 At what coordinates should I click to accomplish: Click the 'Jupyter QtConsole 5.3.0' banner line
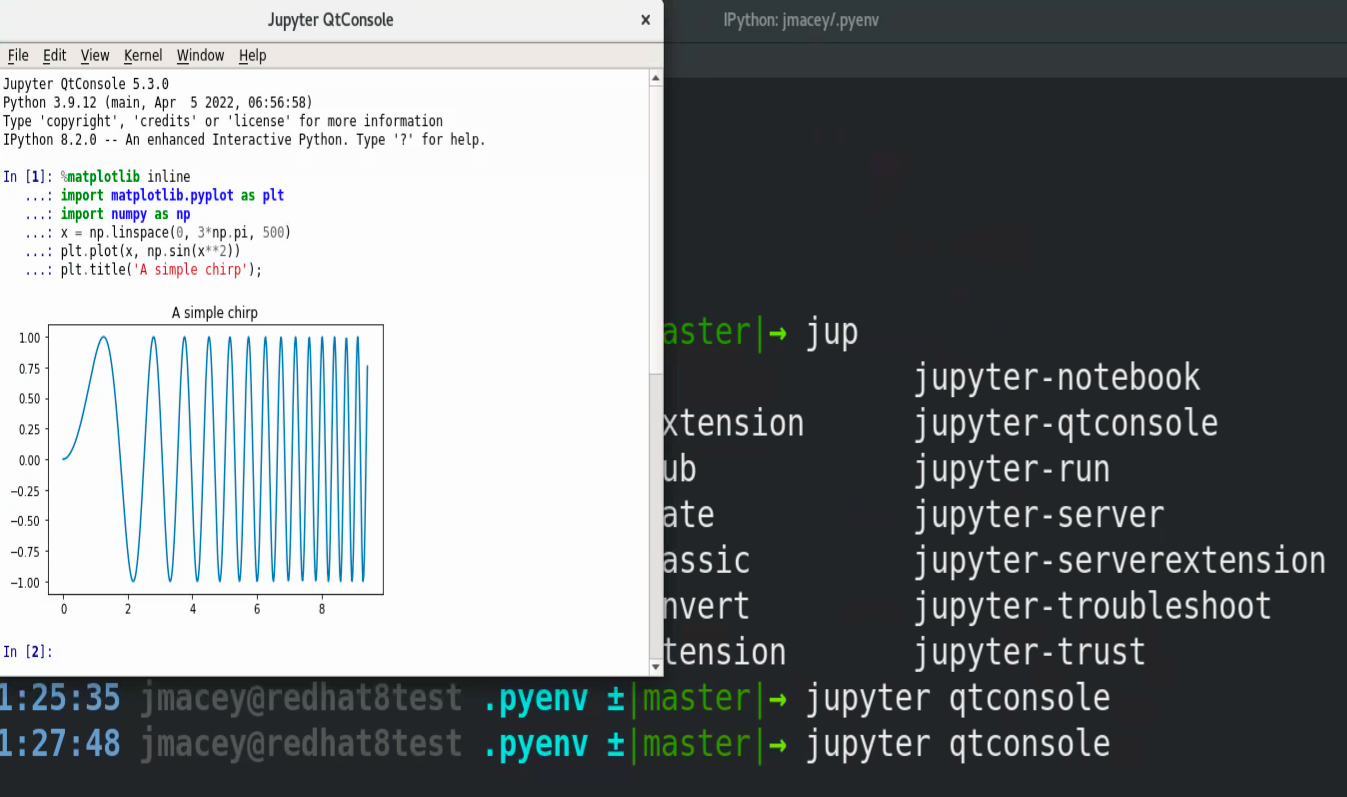tap(86, 84)
